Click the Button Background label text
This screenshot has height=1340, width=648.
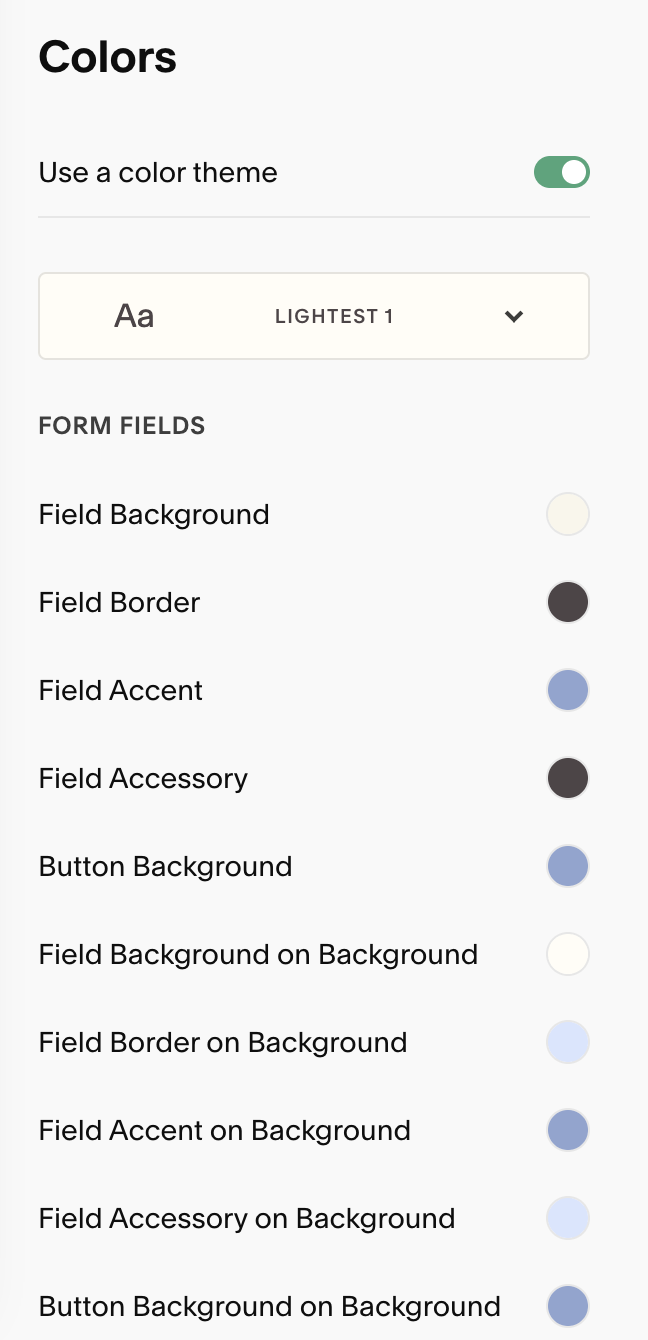(165, 867)
